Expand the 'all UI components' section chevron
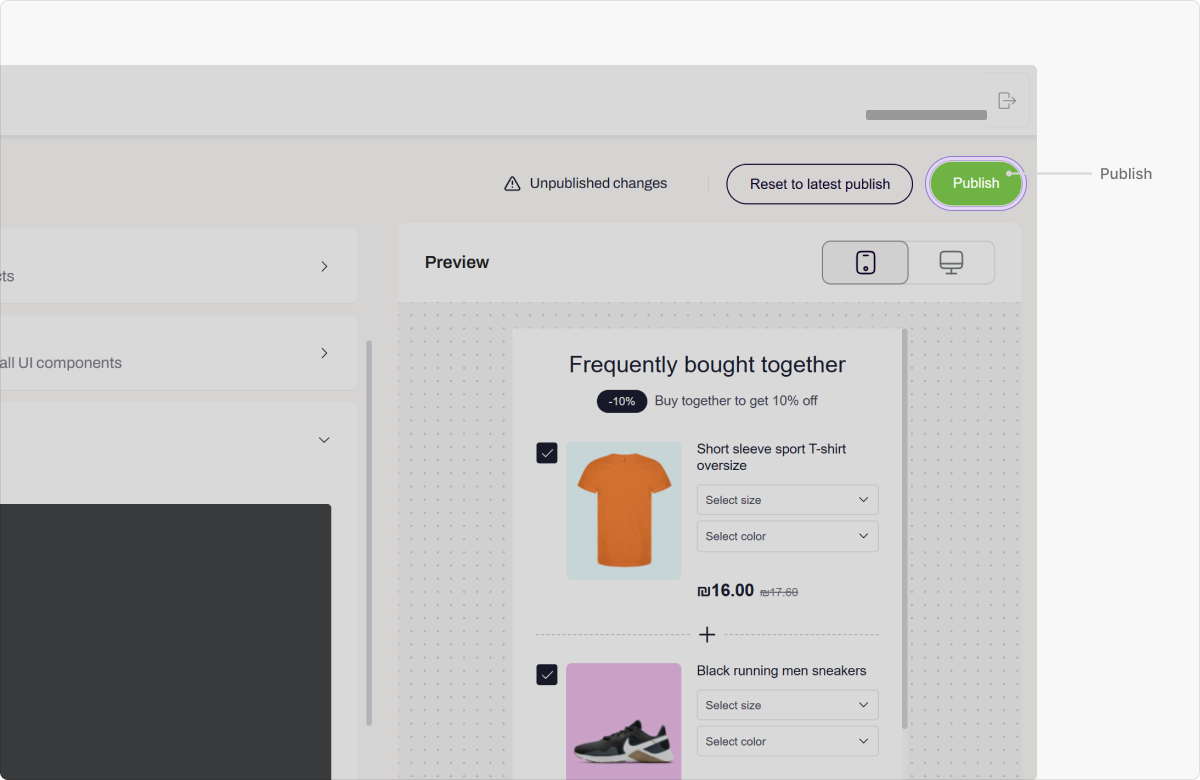Viewport: 1200px width, 780px height. [x=324, y=353]
